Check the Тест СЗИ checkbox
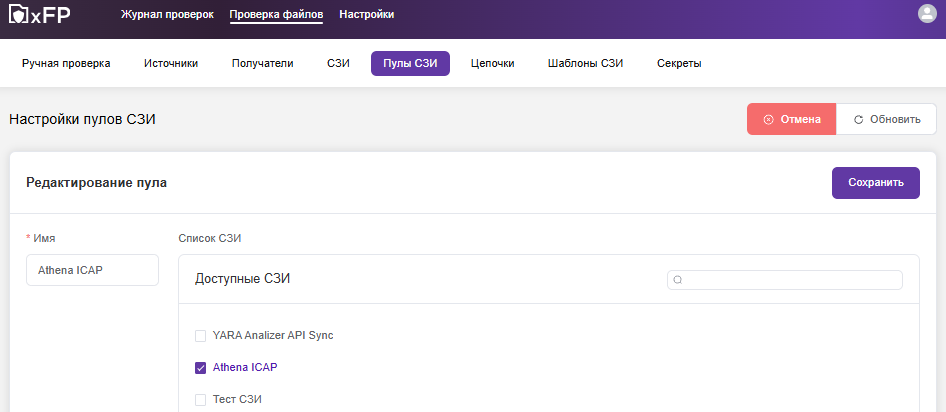Viewport: 946px width, 412px height. [200, 400]
